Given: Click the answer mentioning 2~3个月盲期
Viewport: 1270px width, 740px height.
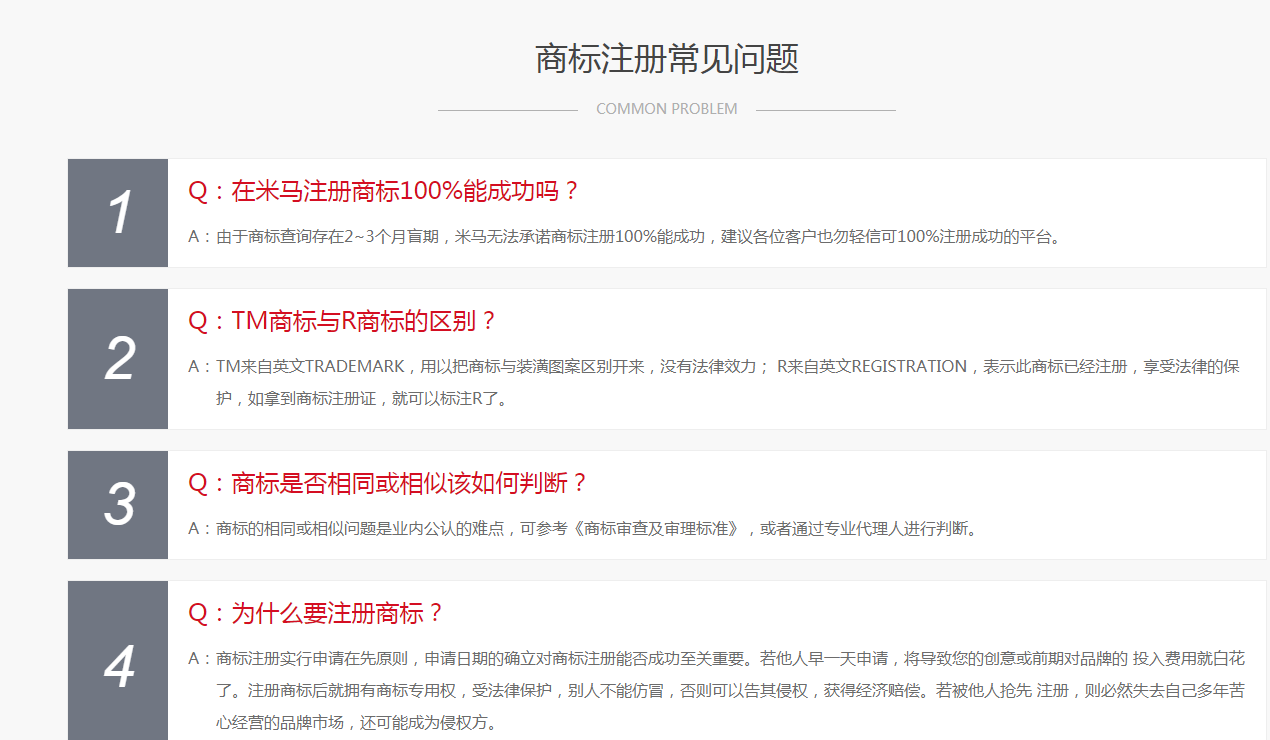Looking at the screenshot, I should pos(625,237).
